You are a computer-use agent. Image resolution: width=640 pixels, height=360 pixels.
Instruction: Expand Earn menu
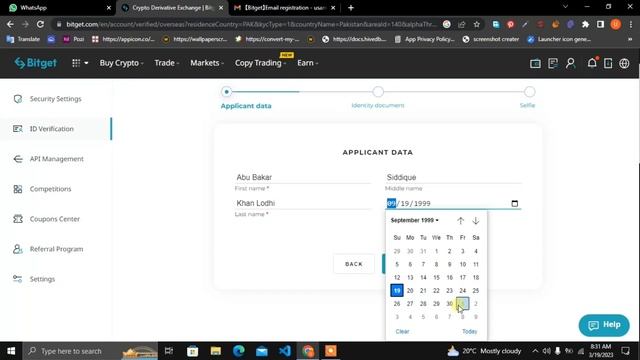(308, 63)
